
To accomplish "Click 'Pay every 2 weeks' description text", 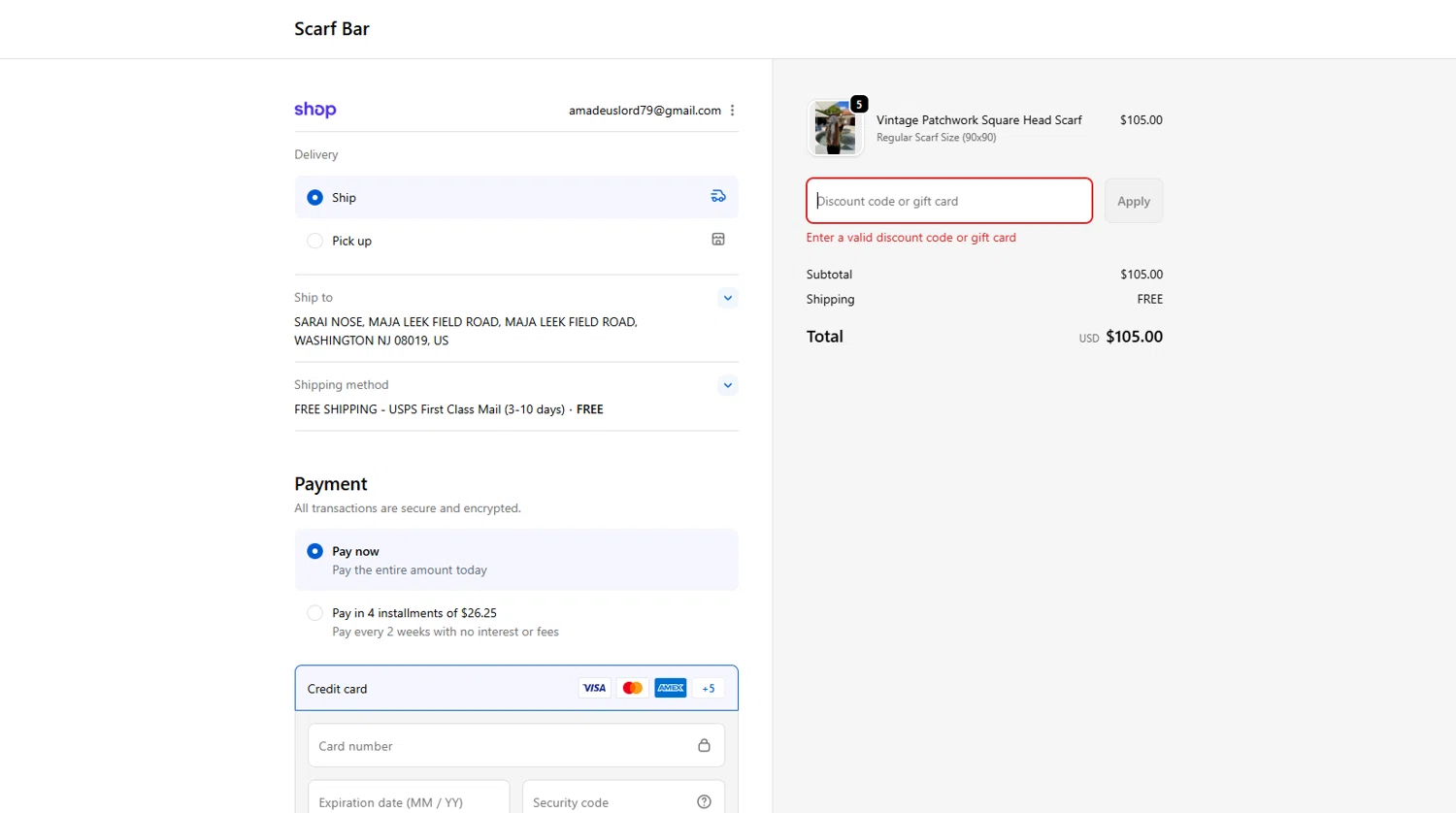I will tap(446, 632).
